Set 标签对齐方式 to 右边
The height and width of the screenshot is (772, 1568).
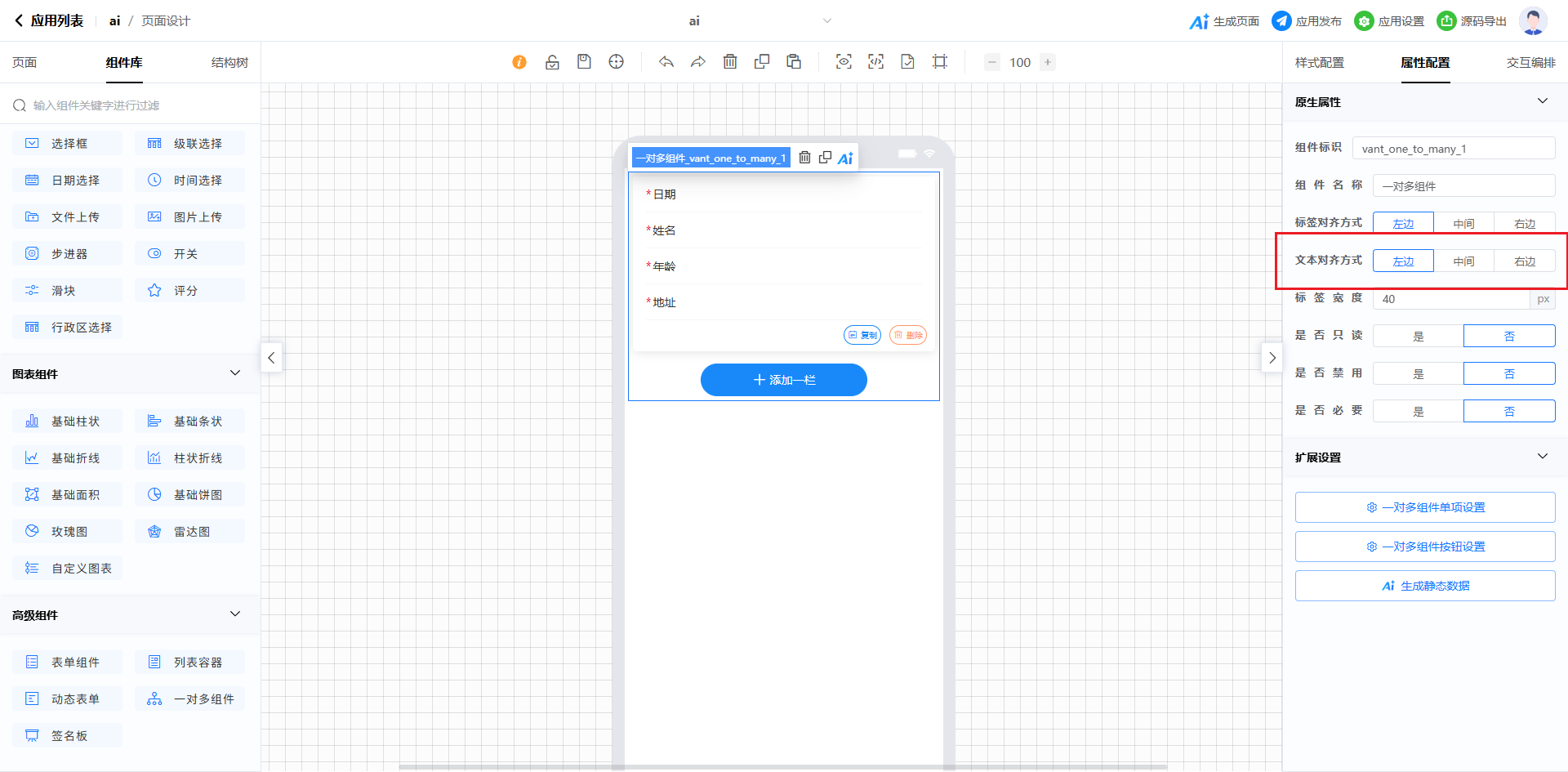(1524, 223)
